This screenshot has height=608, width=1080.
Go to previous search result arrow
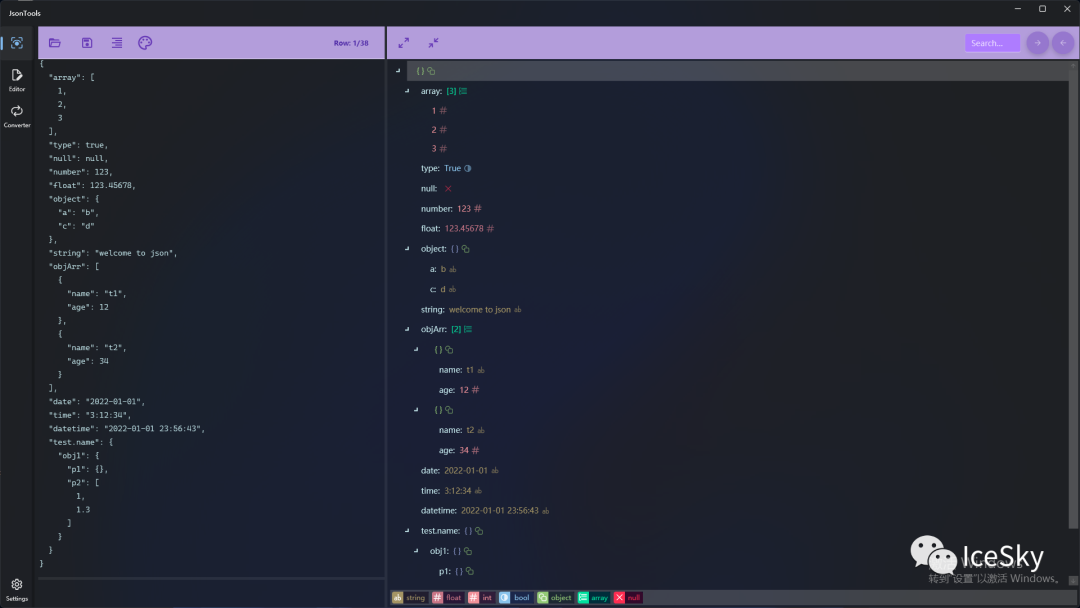point(1063,43)
